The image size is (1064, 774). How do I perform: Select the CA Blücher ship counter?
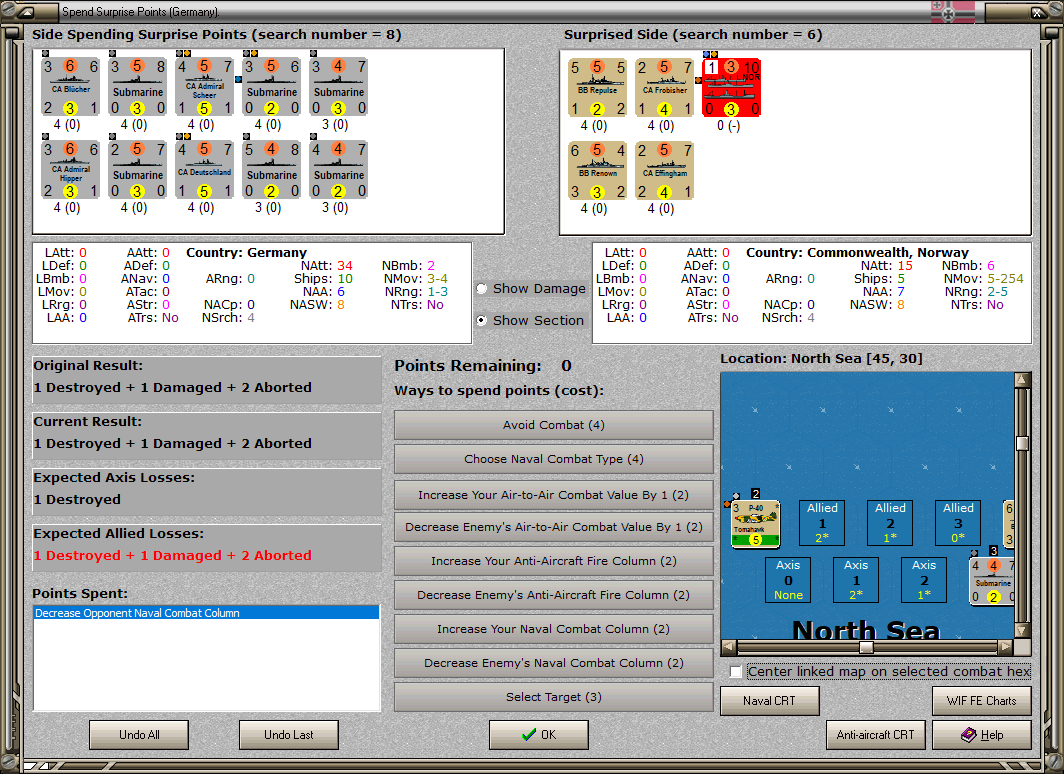point(71,87)
